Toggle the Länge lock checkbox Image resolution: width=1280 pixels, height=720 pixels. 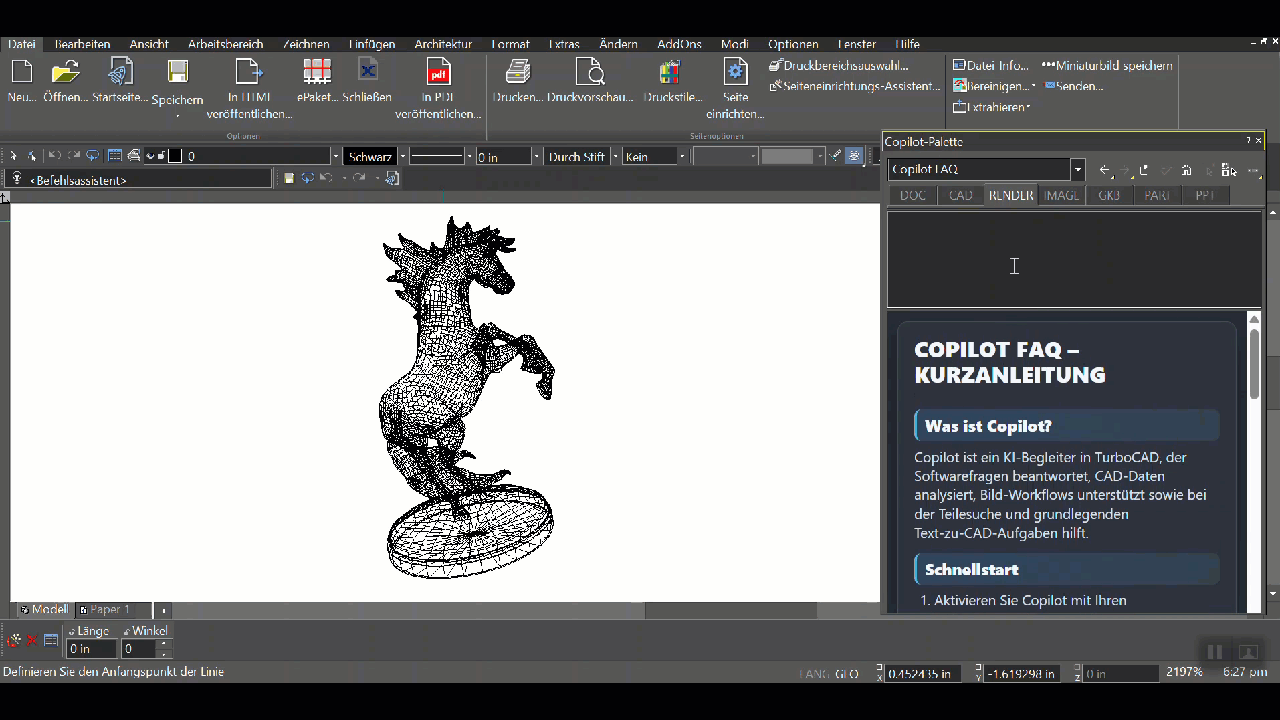(72, 632)
